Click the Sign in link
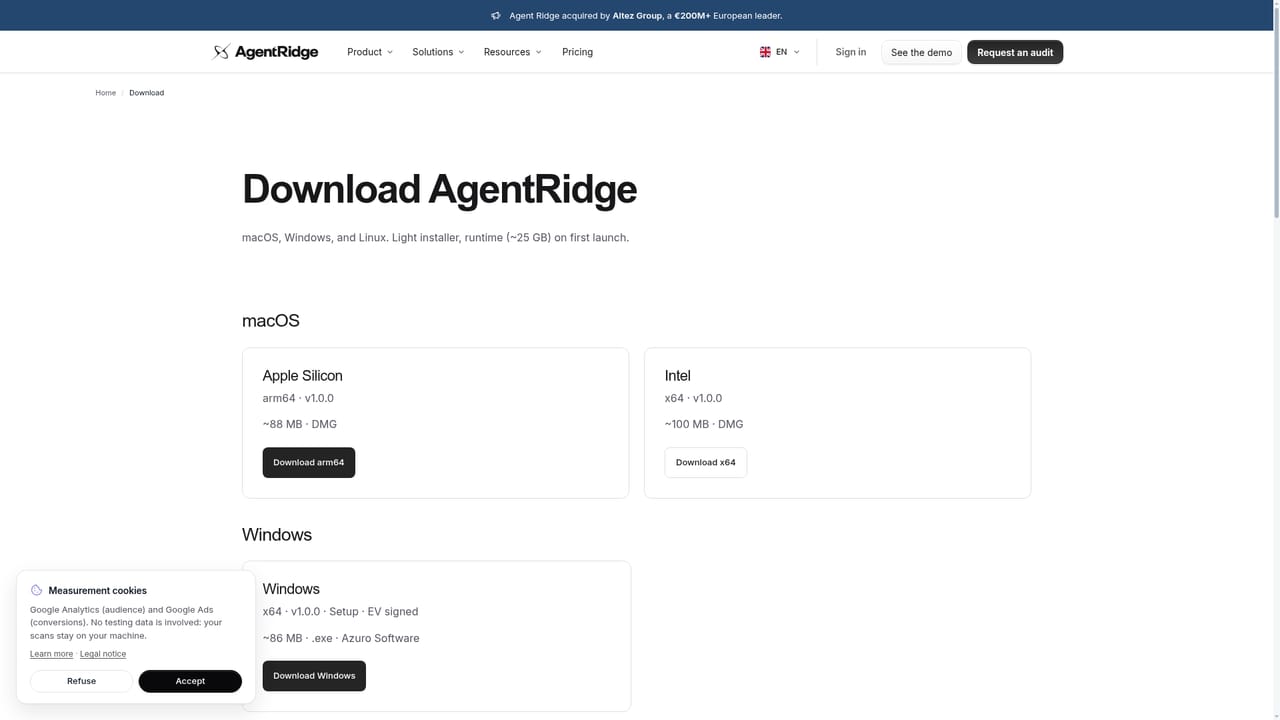Image resolution: width=1280 pixels, height=720 pixels. coord(851,52)
